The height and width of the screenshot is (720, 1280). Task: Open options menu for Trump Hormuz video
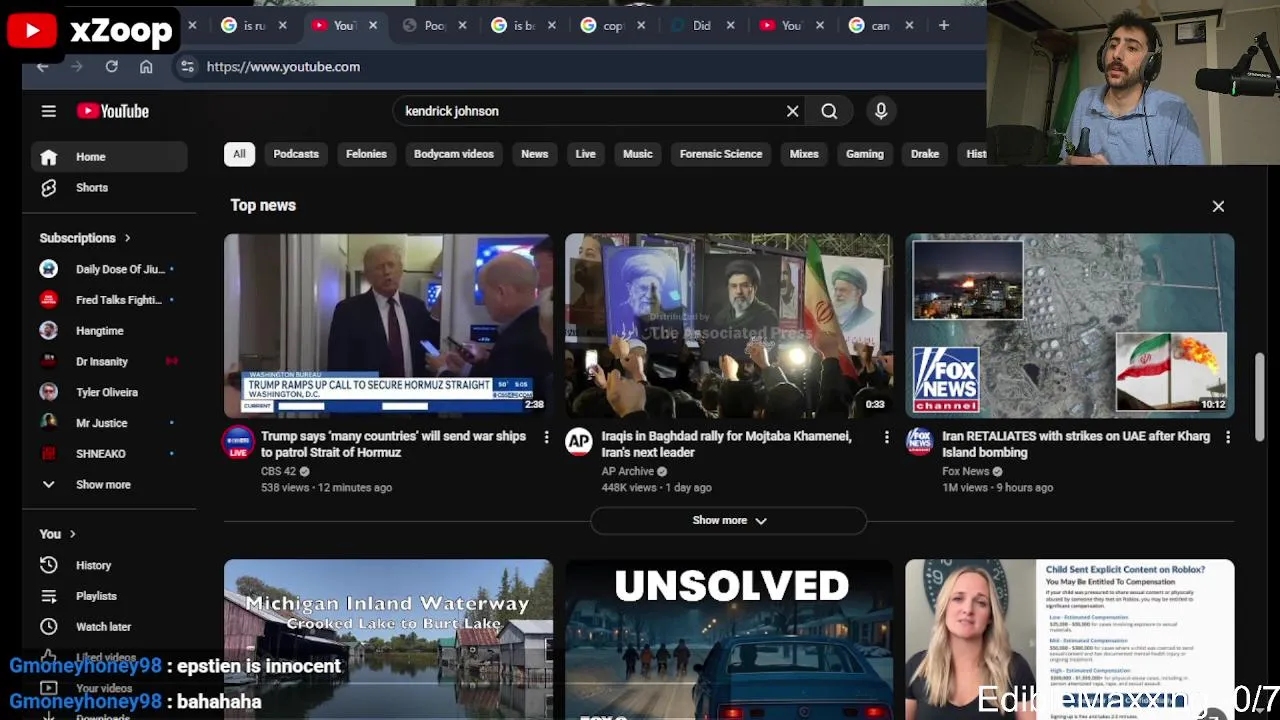click(546, 437)
